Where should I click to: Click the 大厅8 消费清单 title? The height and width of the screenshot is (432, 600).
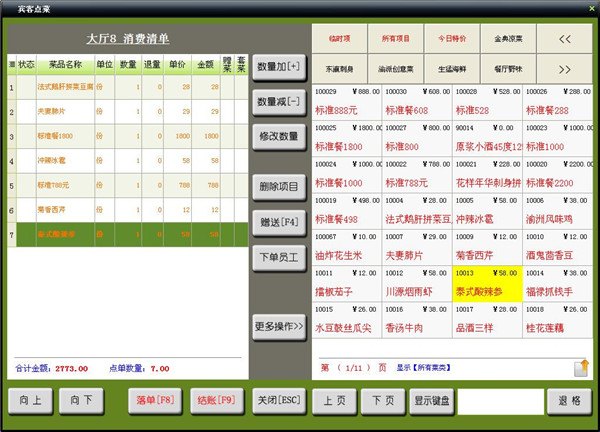tap(128, 39)
